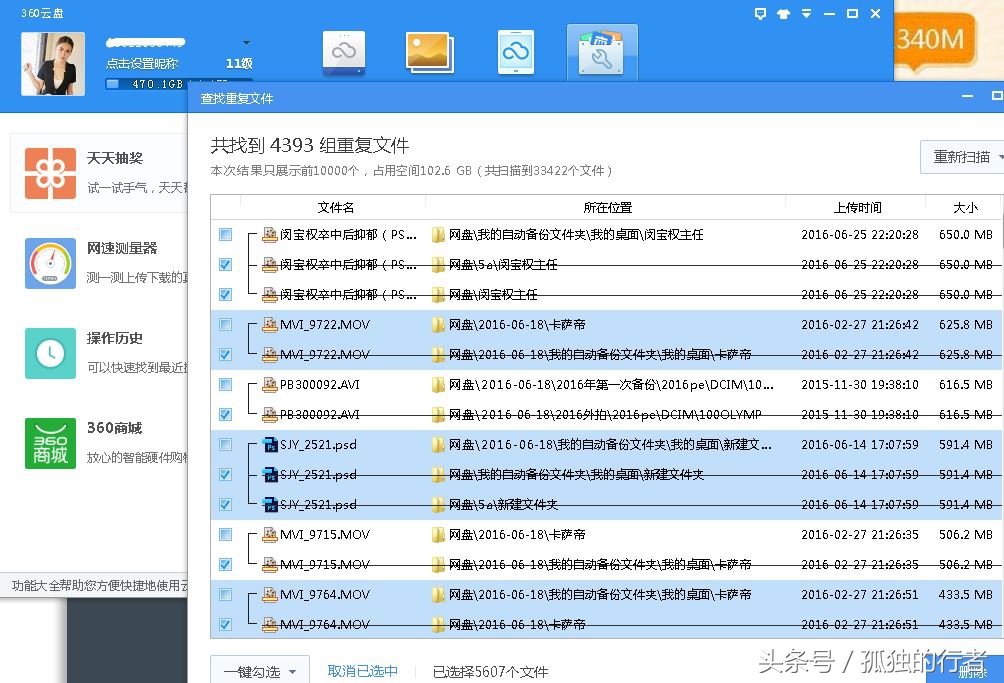Open the mobile device sync icon

515,51
